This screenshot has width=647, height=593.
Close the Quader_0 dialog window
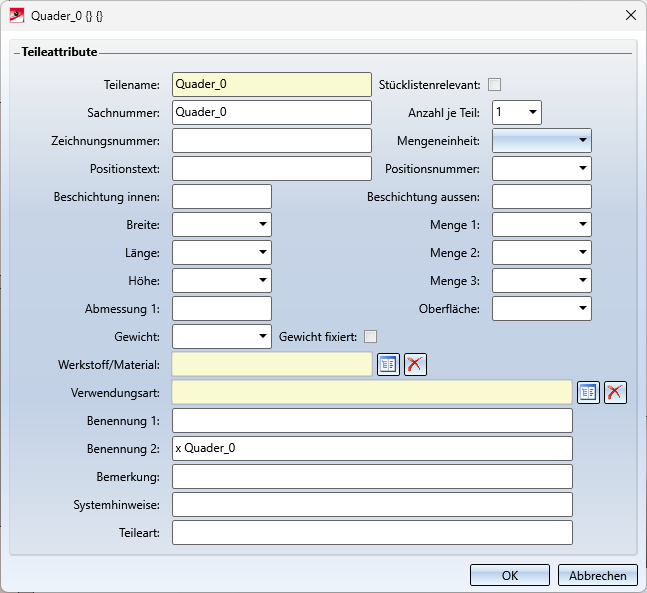pyautogui.click(x=630, y=16)
